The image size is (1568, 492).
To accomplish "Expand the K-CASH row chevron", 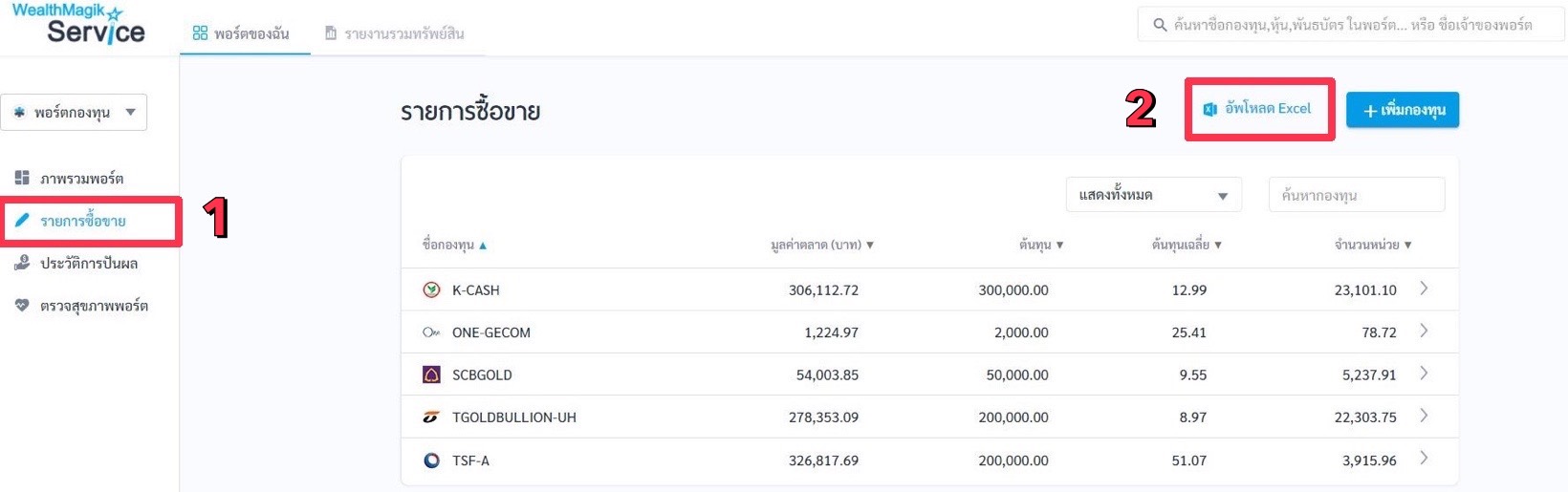I will [1424, 289].
